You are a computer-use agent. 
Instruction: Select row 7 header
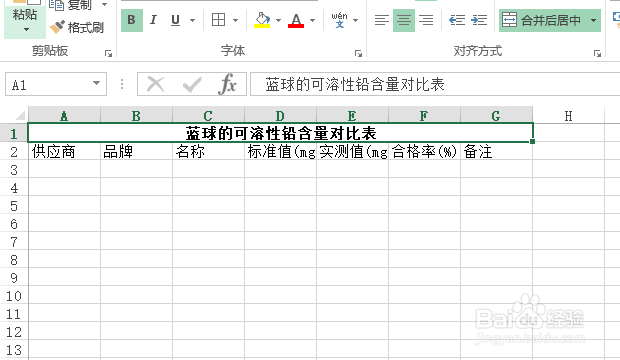coord(14,242)
